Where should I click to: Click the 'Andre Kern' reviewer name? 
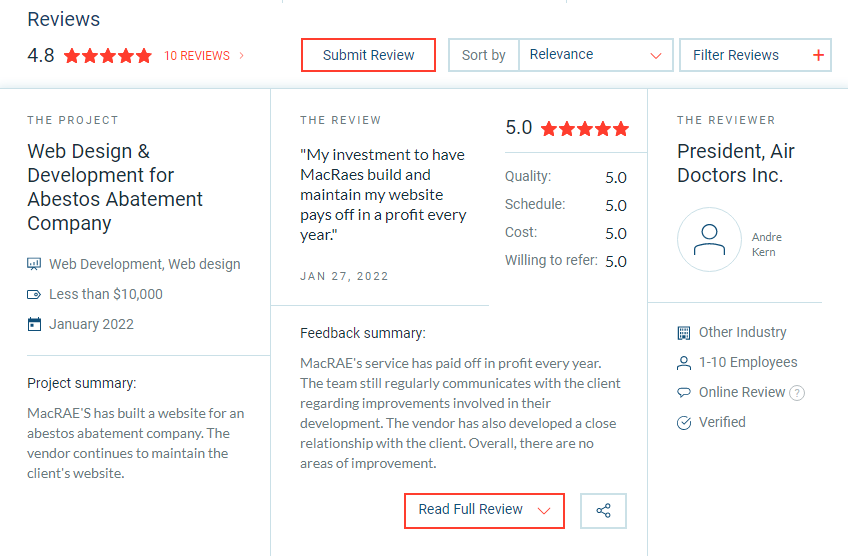pyautogui.click(x=766, y=244)
